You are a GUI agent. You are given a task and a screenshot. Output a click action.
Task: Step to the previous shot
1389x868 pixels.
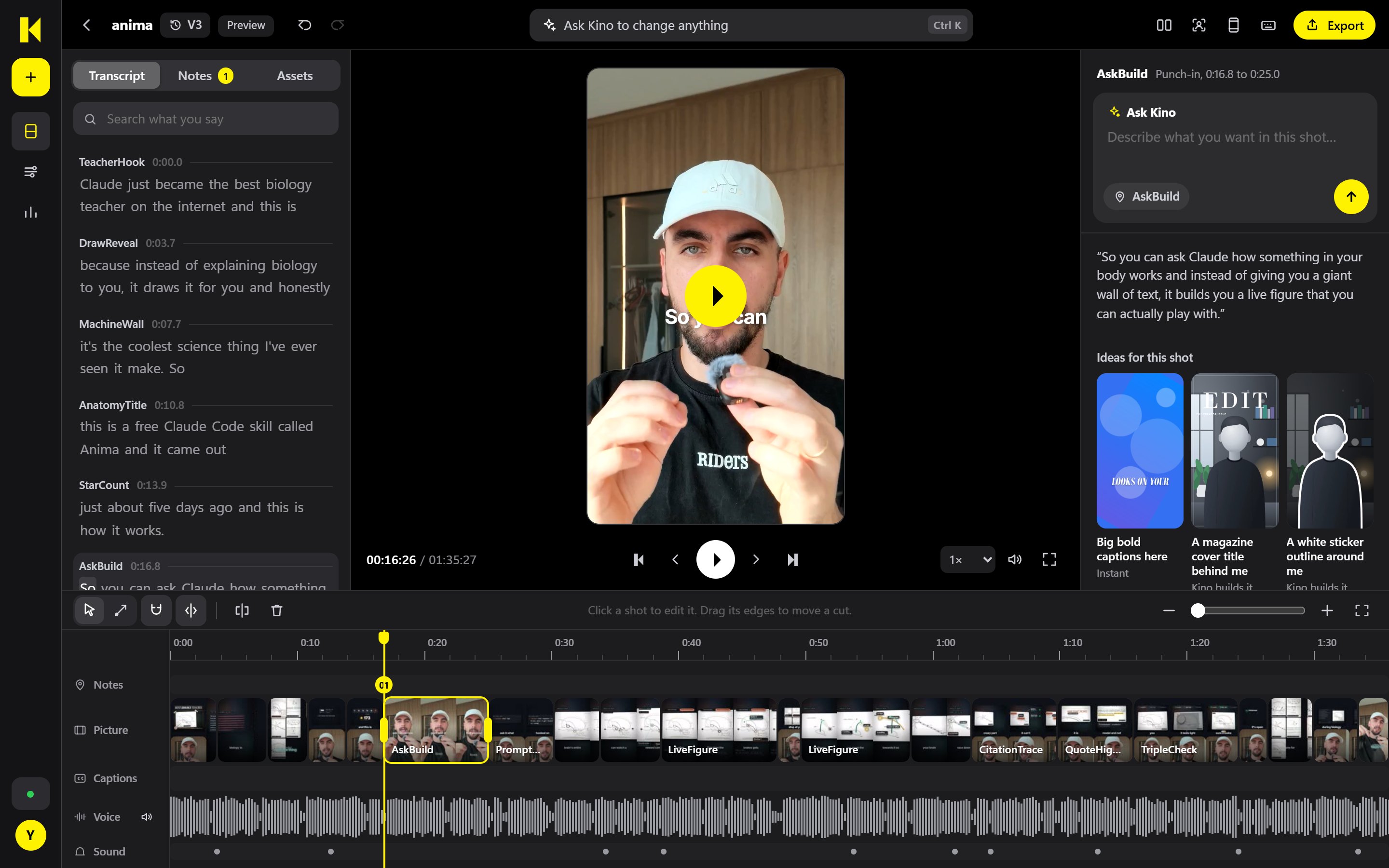point(676,560)
